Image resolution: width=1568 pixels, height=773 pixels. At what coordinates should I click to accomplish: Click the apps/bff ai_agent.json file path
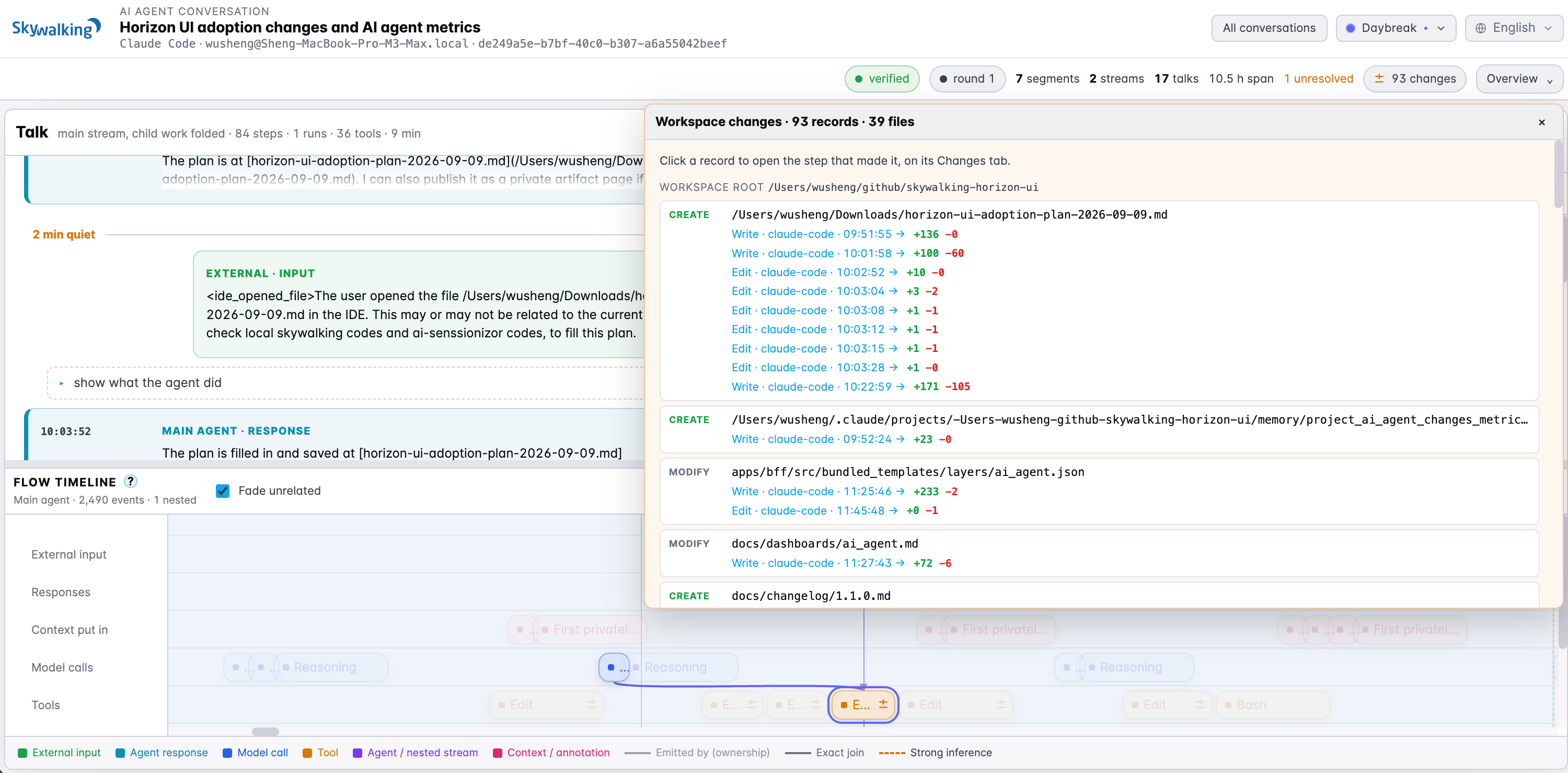coord(907,472)
